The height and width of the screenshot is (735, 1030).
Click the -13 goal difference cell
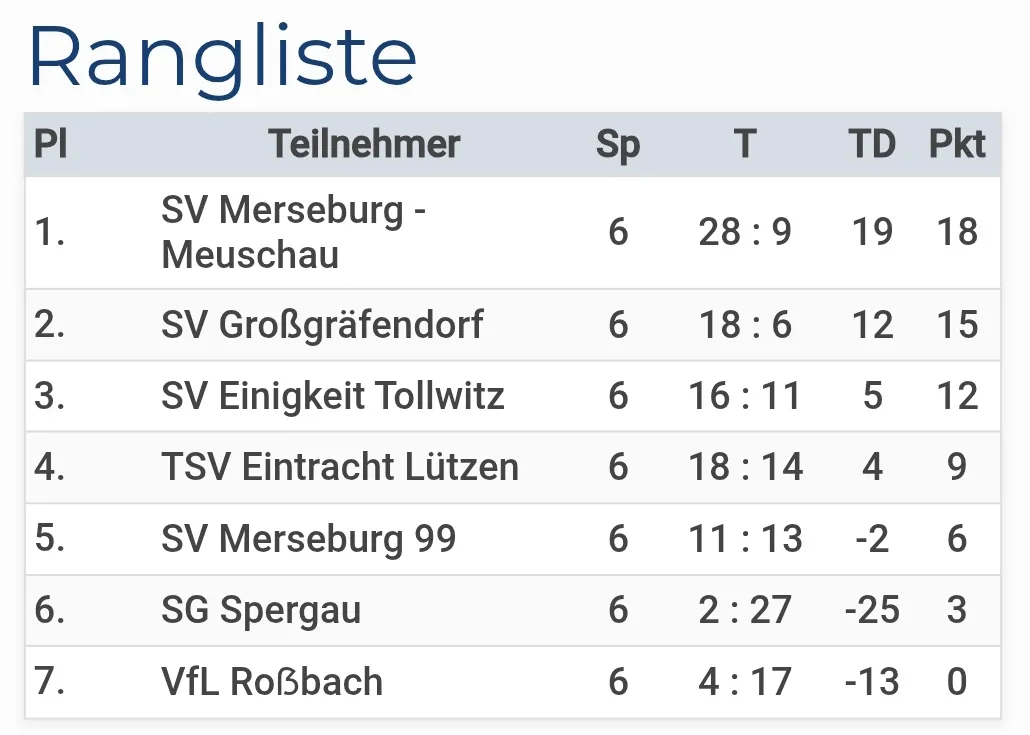click(872, 682)
